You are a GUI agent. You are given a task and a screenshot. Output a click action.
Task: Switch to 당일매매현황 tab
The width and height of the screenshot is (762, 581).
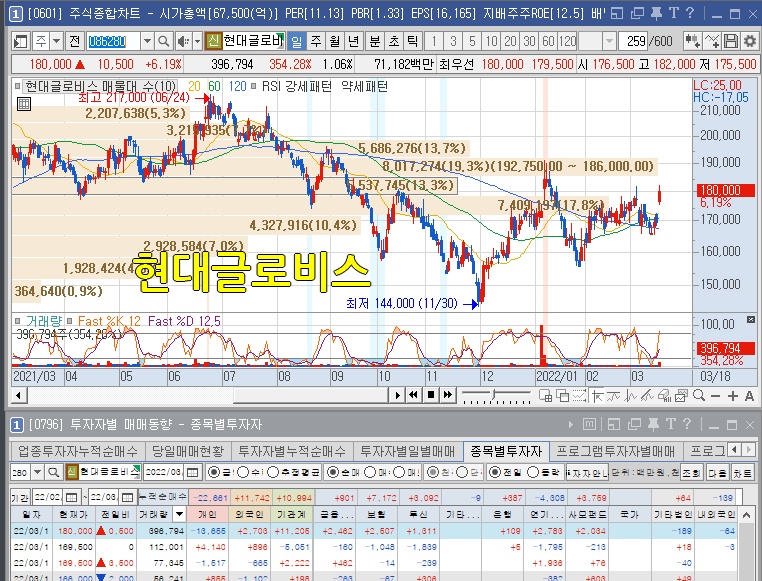coord(188,451)
